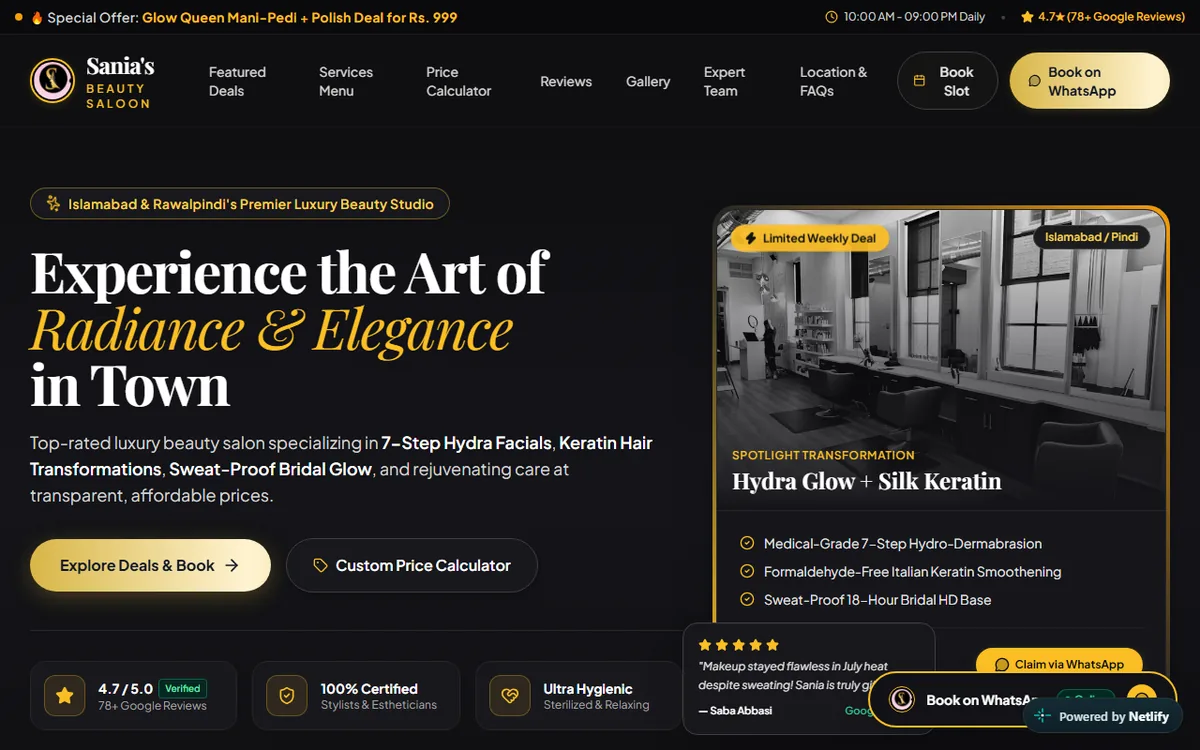Screen dimensions: 1200x750
Task: Click the lightning bolt icon on Limited Weekly Deal
Action: point(750,238)
